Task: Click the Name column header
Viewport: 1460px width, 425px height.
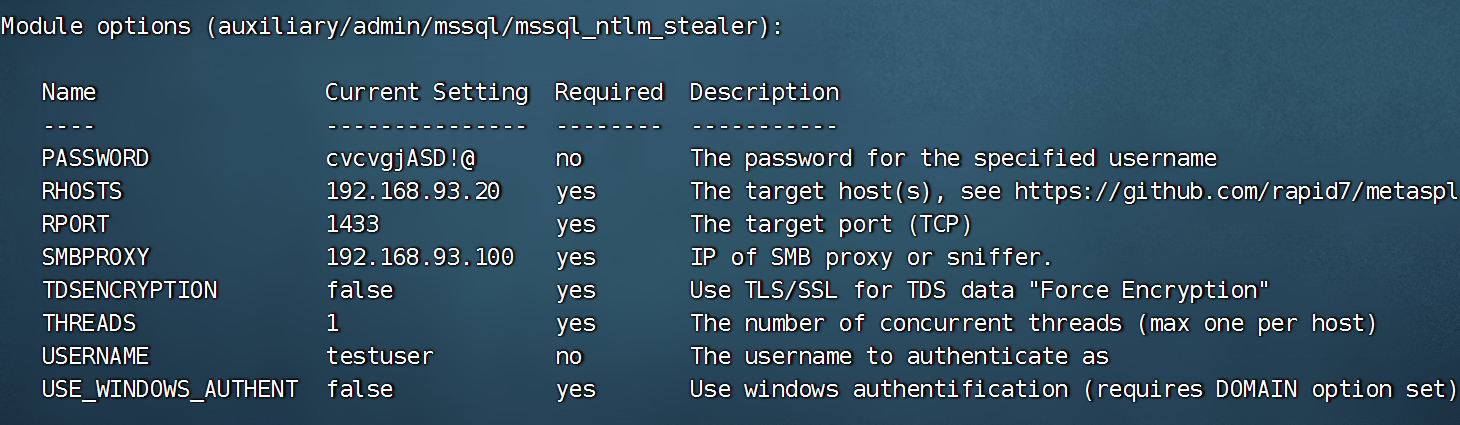Action: pos(69,93)
